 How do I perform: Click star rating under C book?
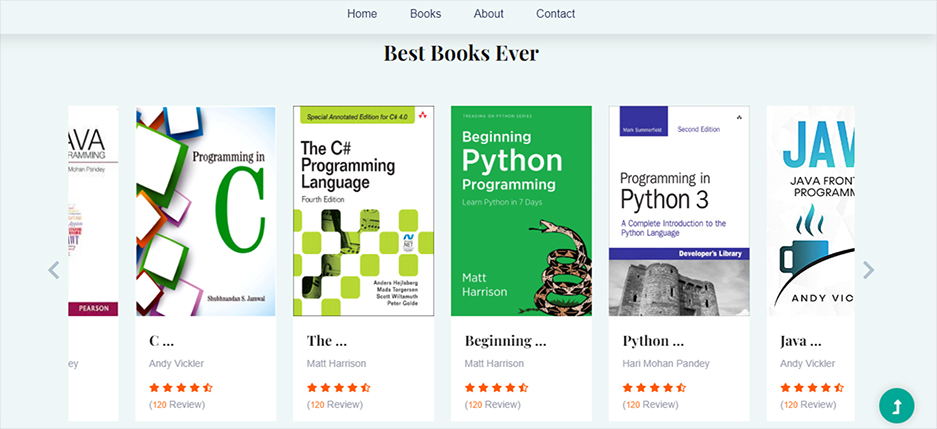(x=181, y=387)
